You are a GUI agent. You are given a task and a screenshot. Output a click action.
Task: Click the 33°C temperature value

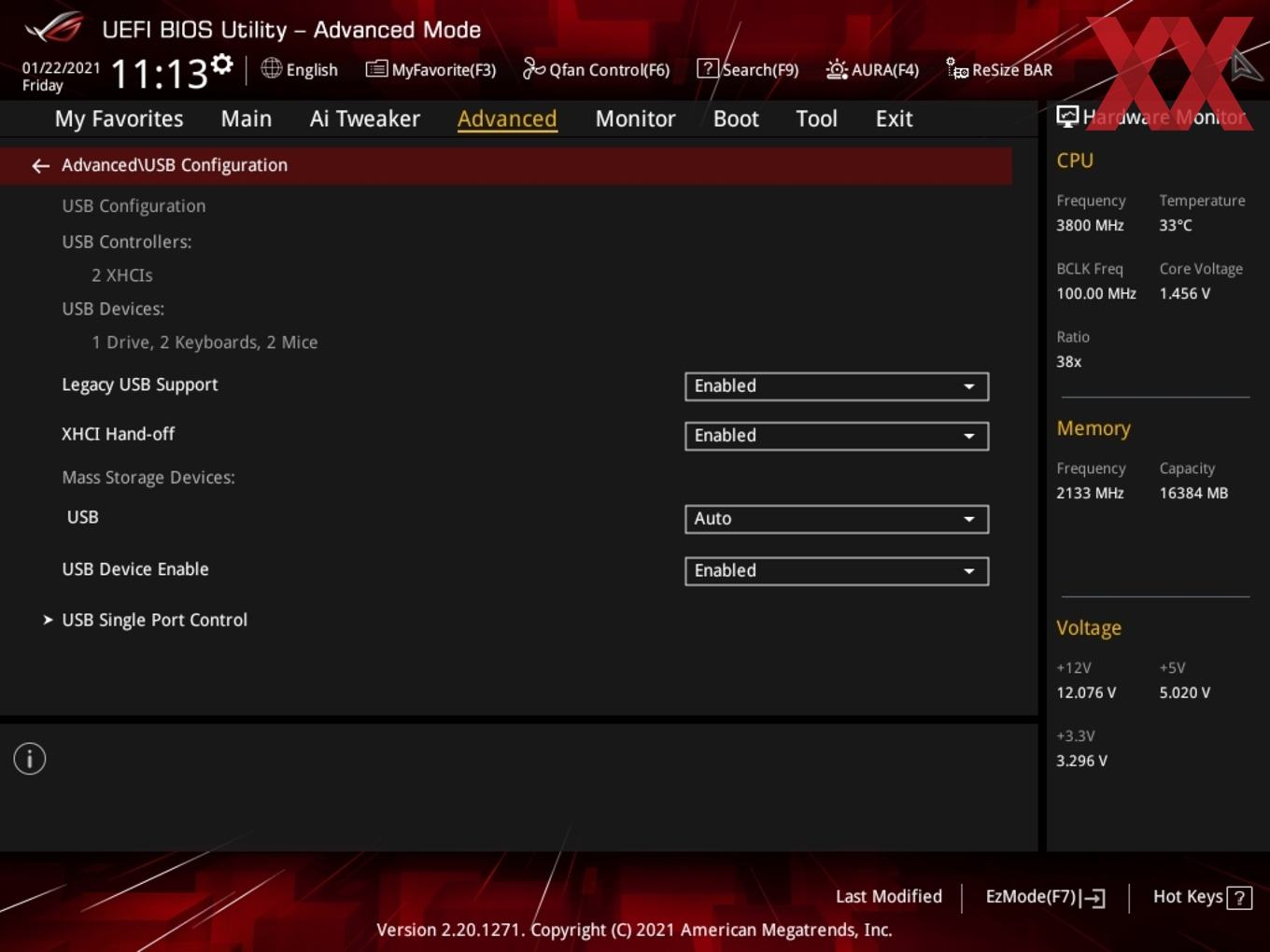tap(1176, 225)
